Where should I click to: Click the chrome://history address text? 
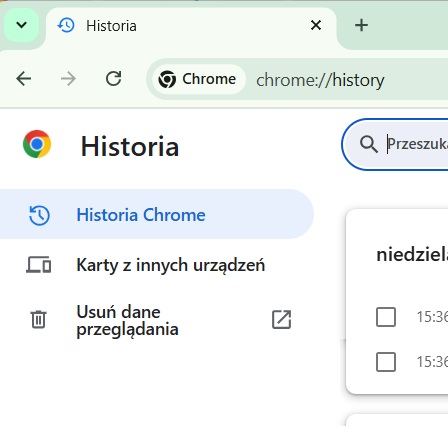(320, 80)
